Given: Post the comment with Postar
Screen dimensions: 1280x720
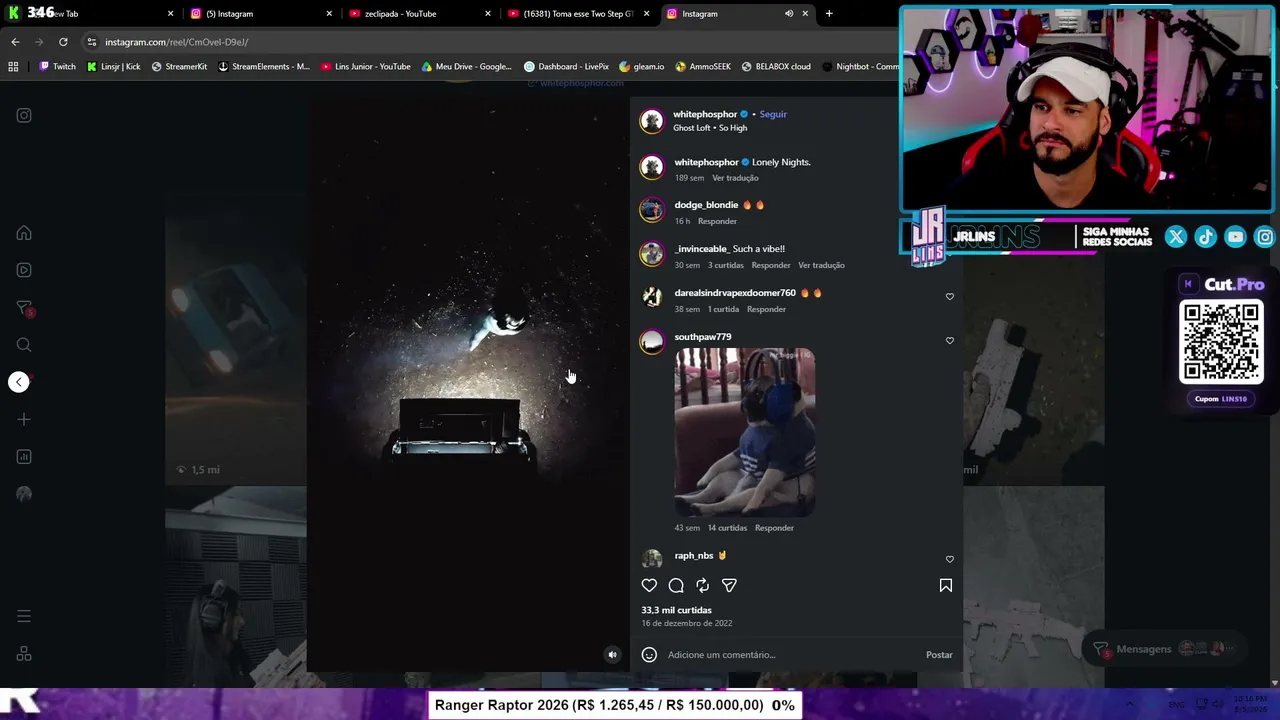Looking at the screenshot, I should tap(939, 655).
